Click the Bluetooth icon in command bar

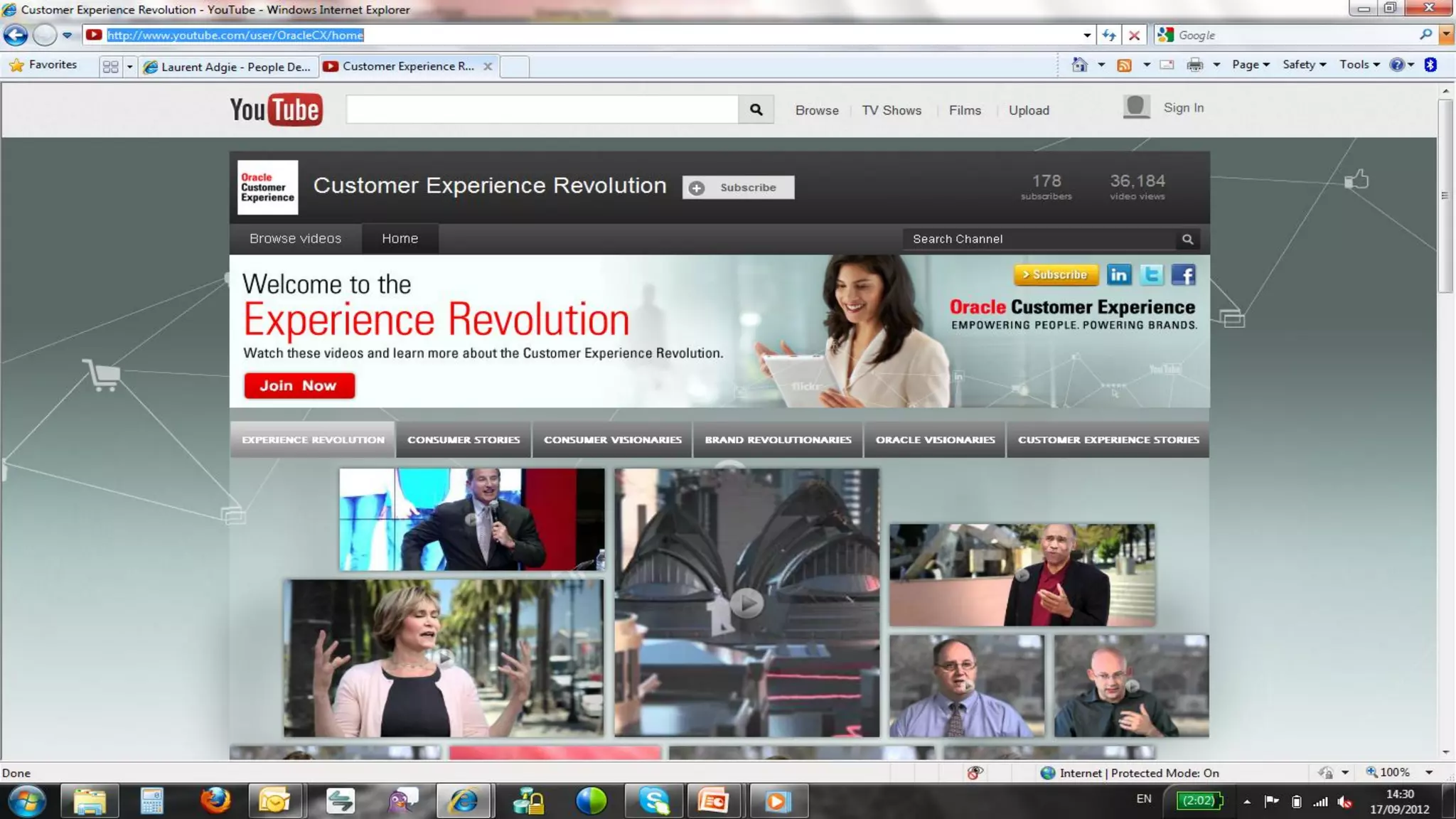(1430, 65)
